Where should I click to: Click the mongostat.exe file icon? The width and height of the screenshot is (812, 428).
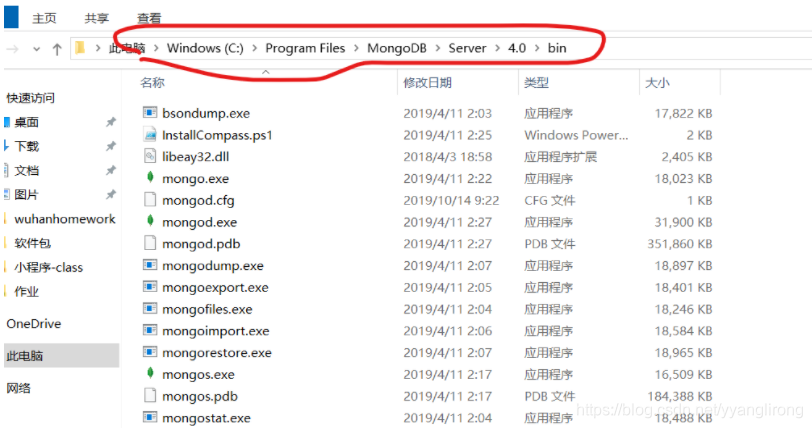[x=150, y=417]
